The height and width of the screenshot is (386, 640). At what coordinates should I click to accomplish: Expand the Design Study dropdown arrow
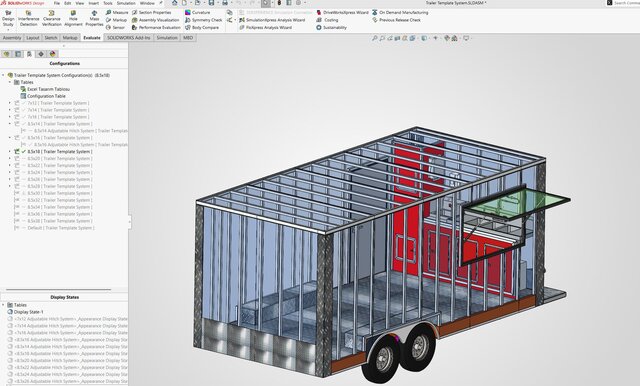click(x=8, y=30)
